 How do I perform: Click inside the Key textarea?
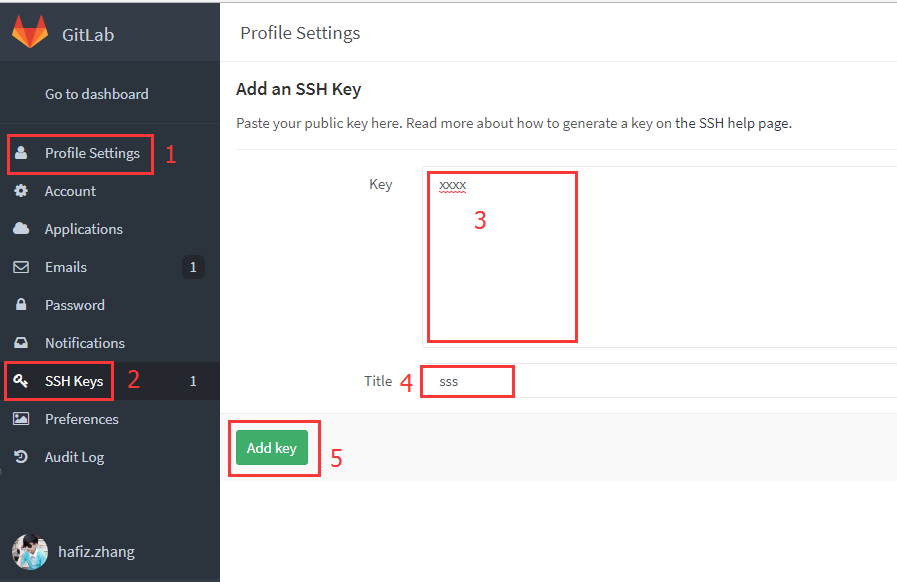(502, 256)
